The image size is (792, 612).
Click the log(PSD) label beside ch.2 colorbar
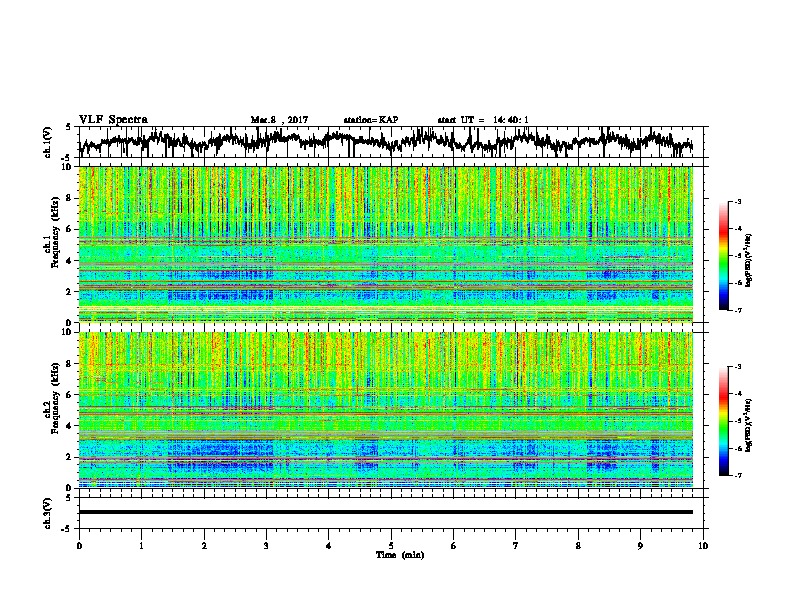748,426
